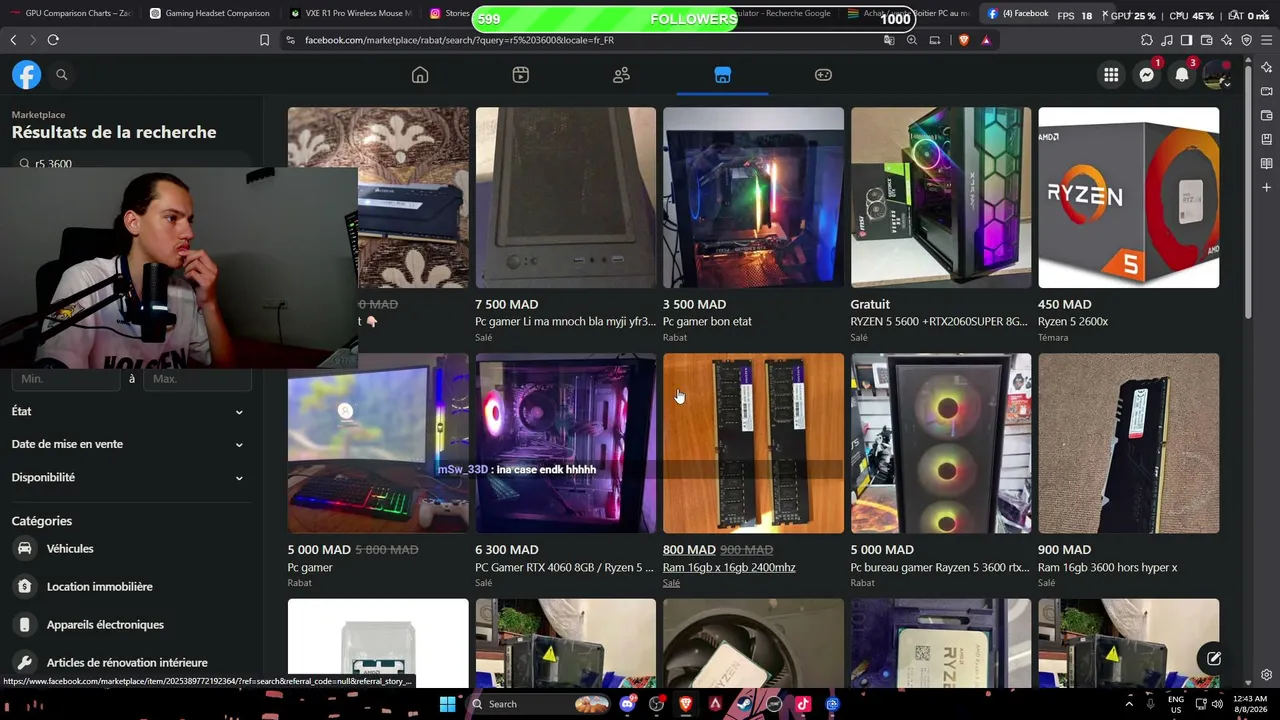Open Messenger chats icon
Screen dimensions: 1280x720
click(1147, 75)
